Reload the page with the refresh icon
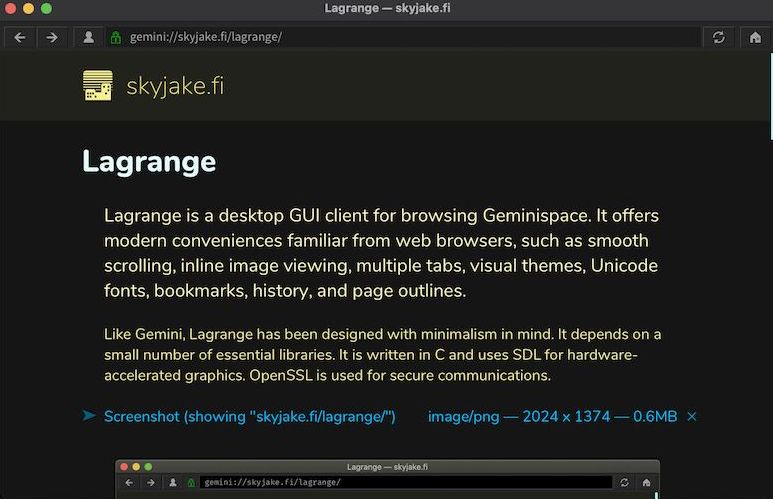The height and width of the screenshot is (499, 773). pos(718,37)
